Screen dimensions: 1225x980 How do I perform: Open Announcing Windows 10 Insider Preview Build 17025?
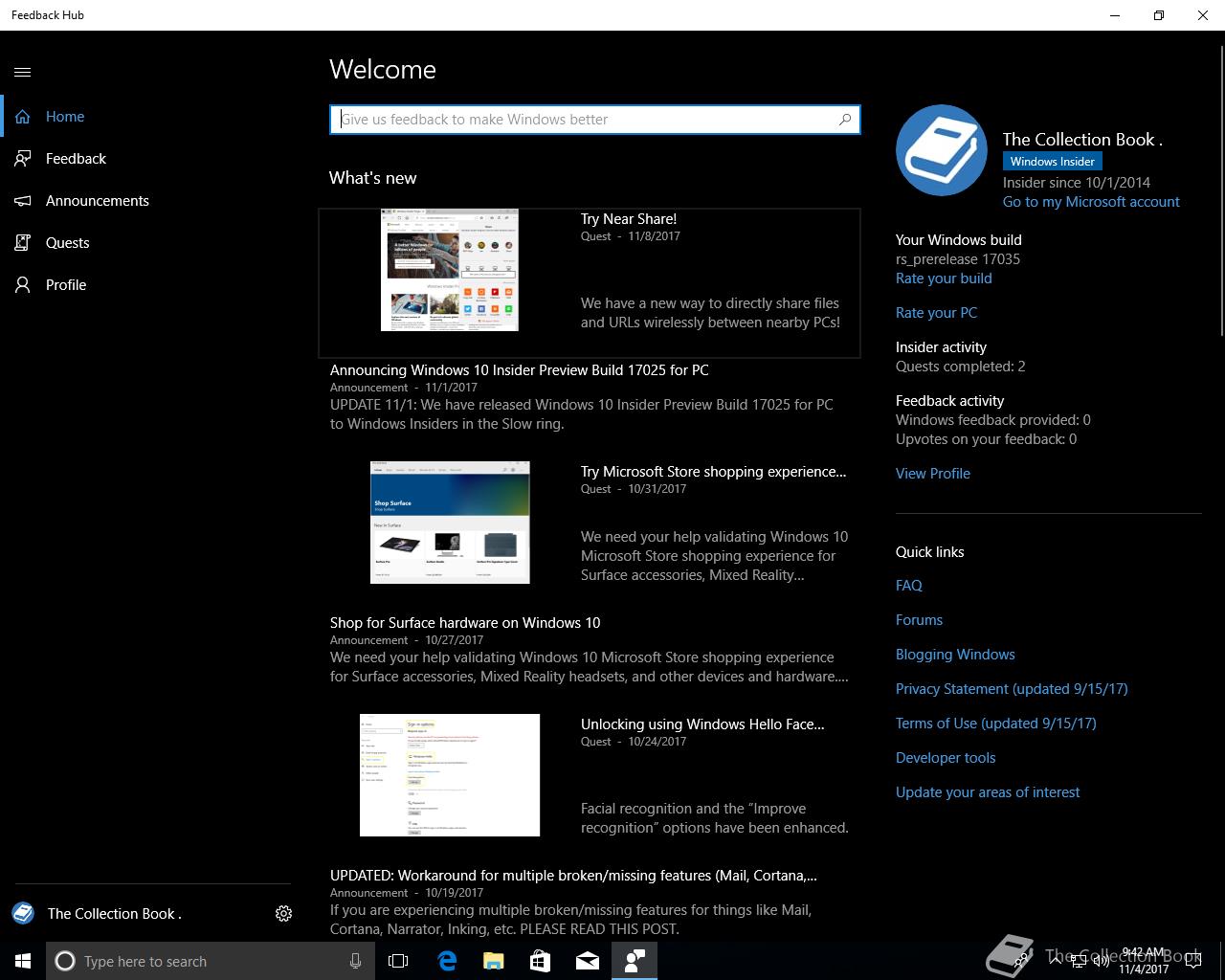coord(520,370)
